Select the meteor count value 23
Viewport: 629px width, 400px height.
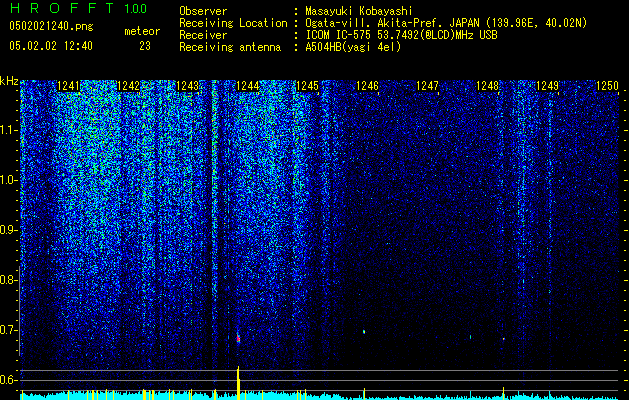pos(145,46)
